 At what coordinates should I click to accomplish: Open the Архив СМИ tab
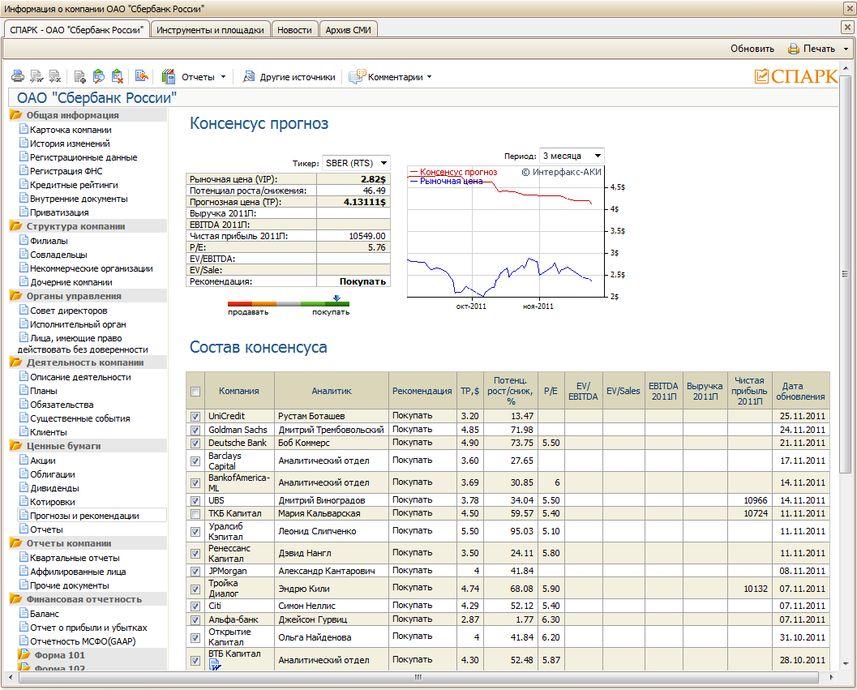[348, 30]
